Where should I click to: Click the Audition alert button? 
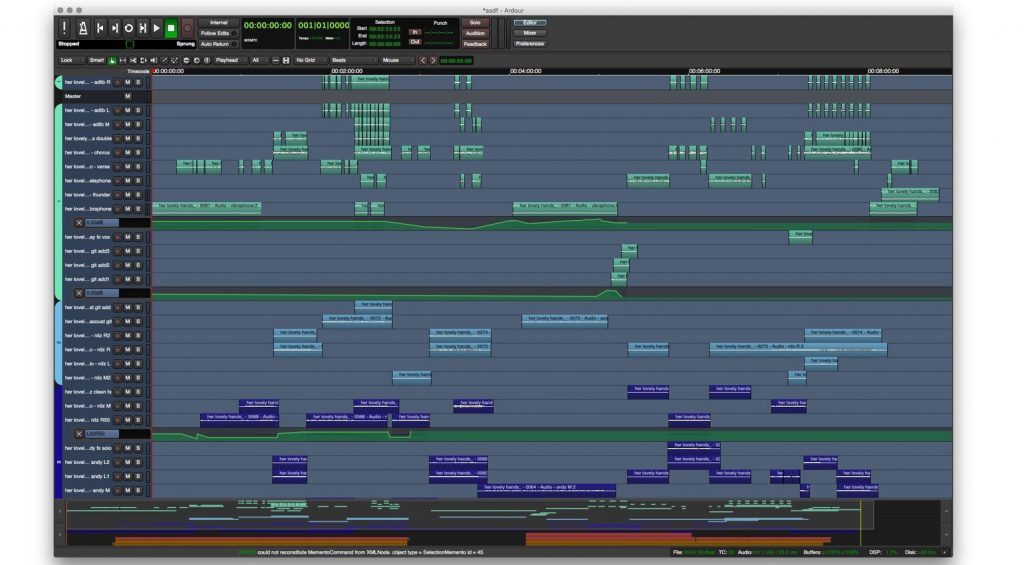pyautogui.click(x=475, y=33)
